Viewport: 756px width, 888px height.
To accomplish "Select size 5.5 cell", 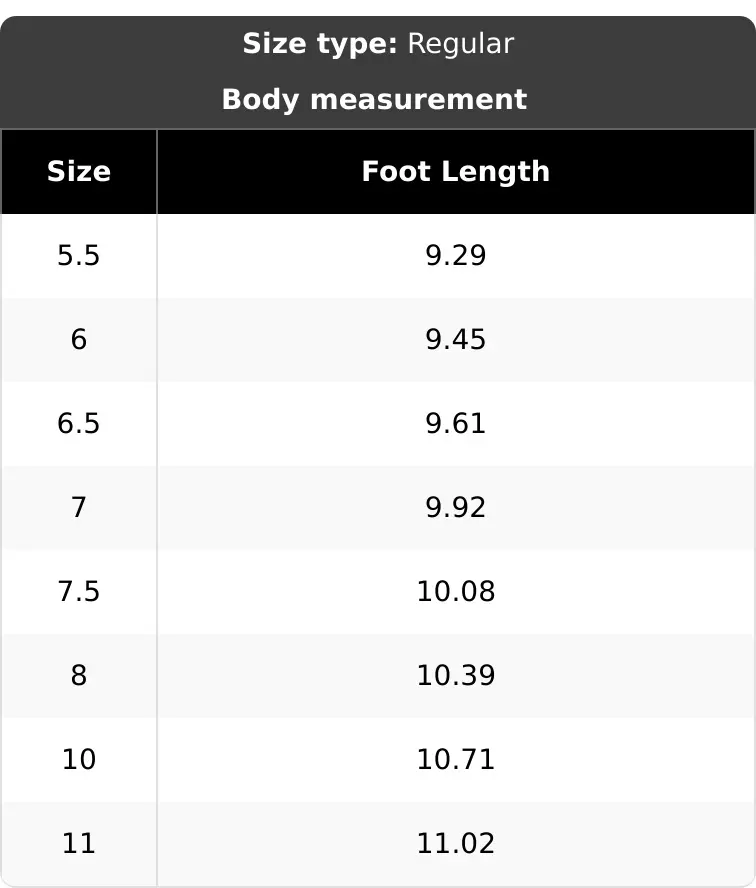I will pyautogui.click(x=79, y=255).
